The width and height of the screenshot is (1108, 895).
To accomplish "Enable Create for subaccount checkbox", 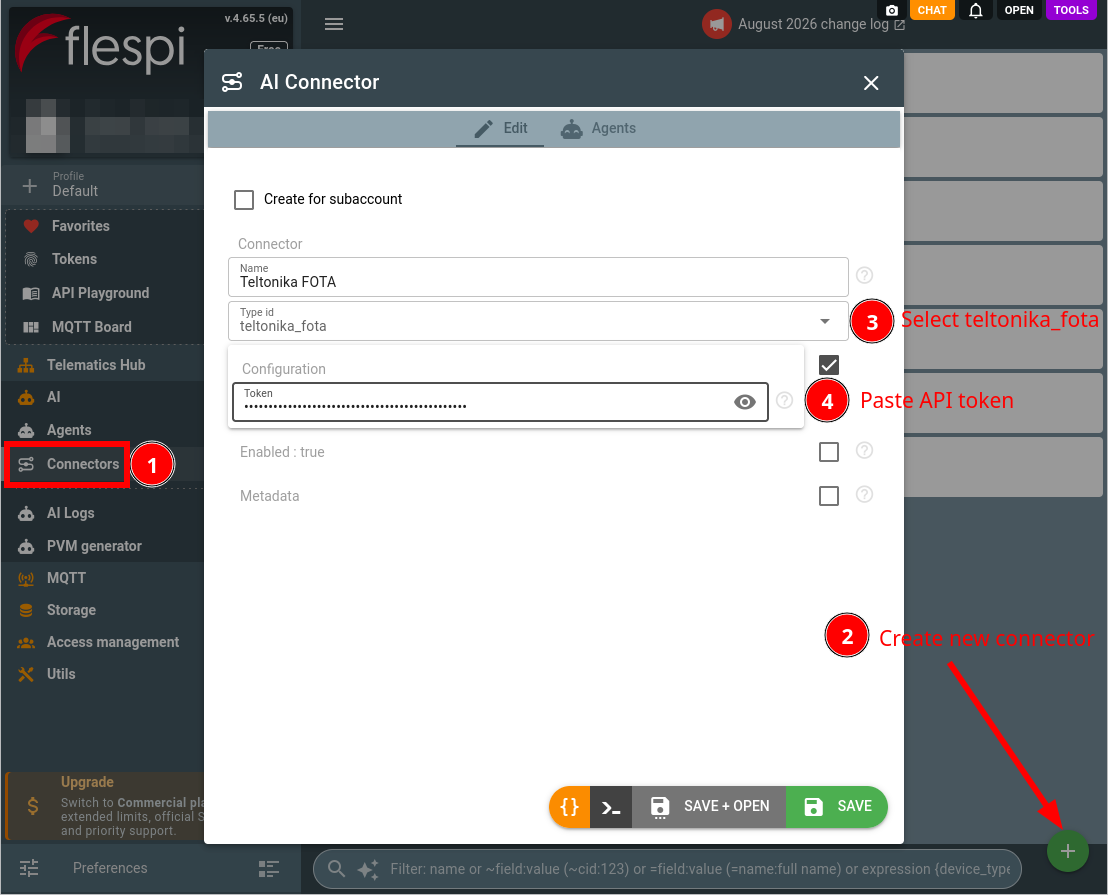I will click(x=244, y=199).
